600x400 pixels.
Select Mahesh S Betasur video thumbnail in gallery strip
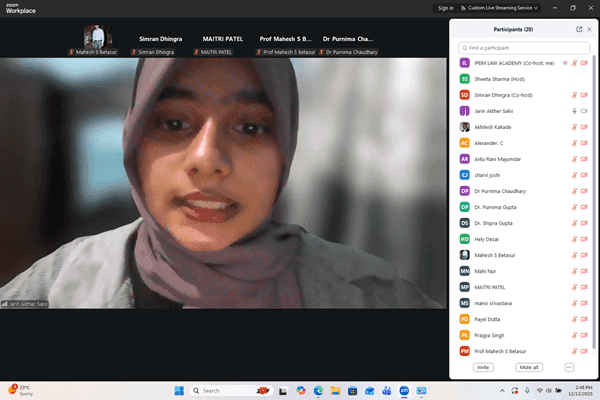[x=98, y=37]
